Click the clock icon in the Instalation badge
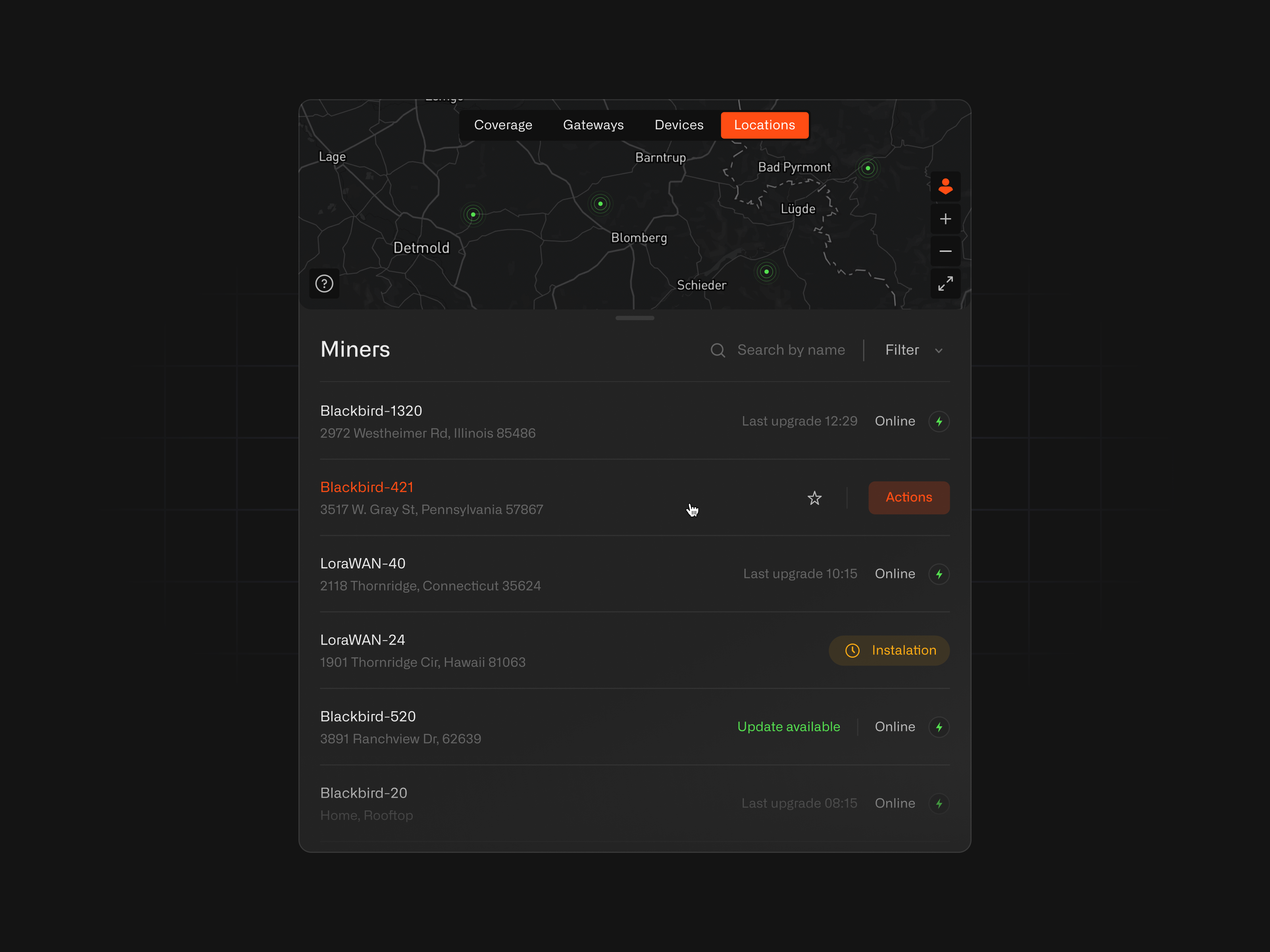This screenshot has height=952, width=1270. pos(852,650)
